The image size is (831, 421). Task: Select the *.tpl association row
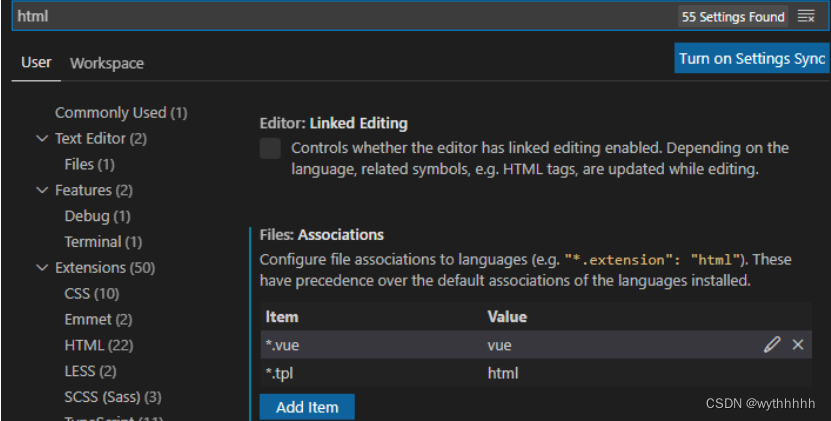point(500,374)
